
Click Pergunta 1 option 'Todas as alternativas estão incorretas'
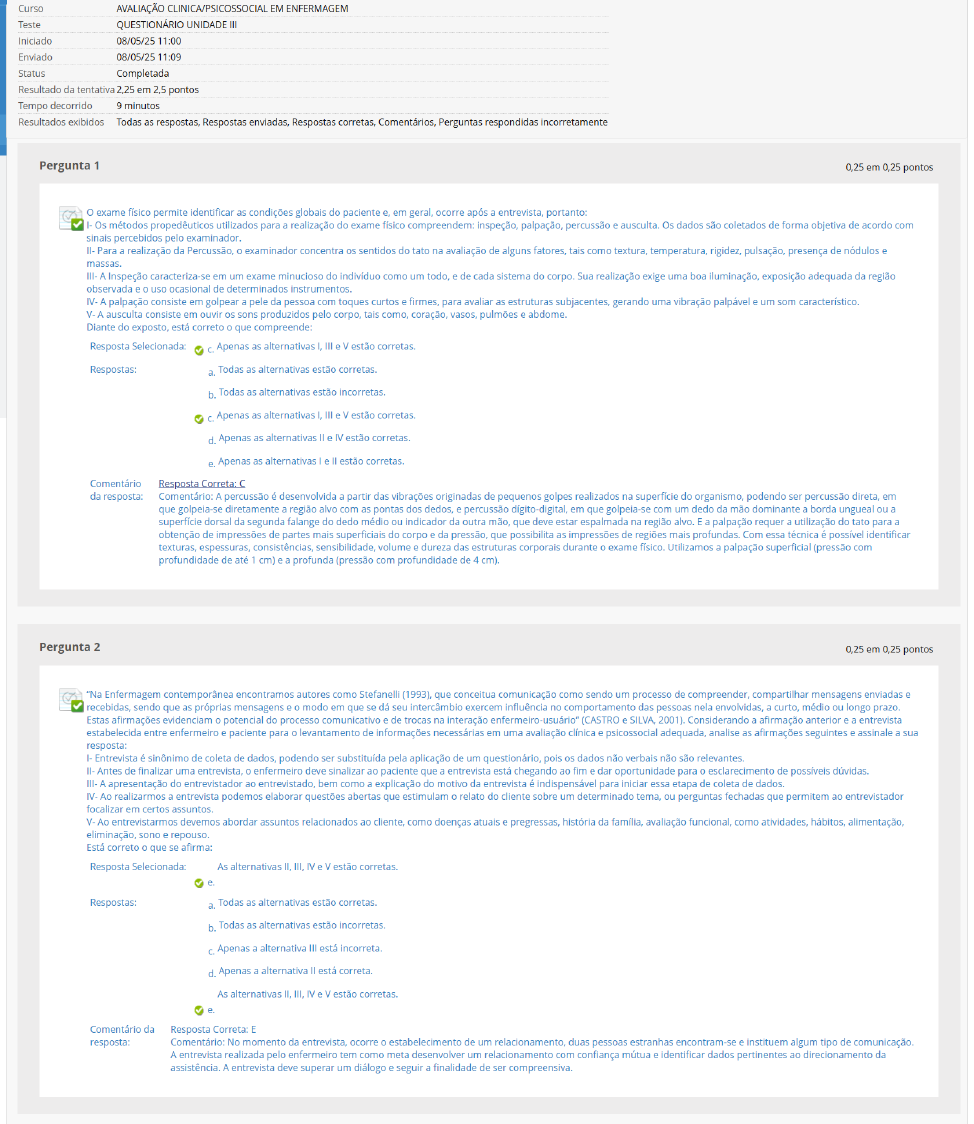(x=301, y=393)
